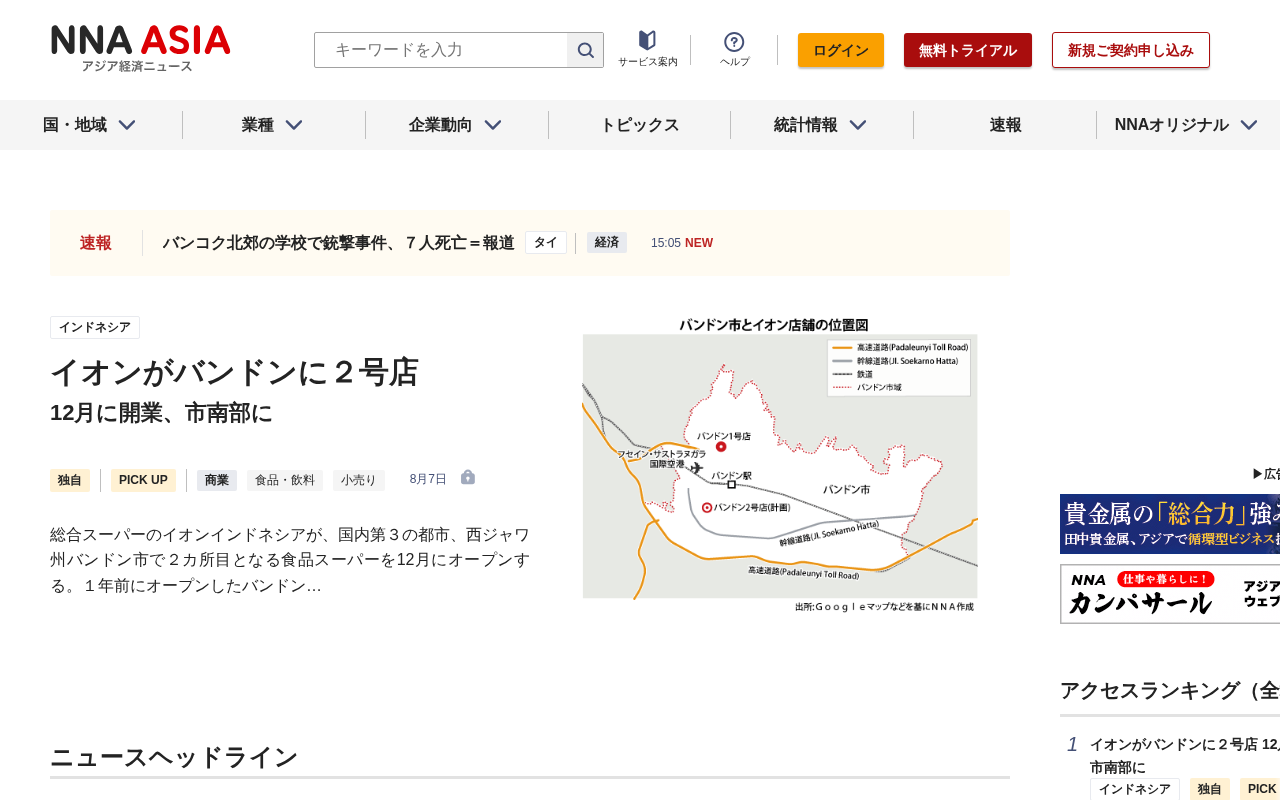Open the 速報 navigation item
Viewport: 1280px width, 800px height.
pos(1005,125)
